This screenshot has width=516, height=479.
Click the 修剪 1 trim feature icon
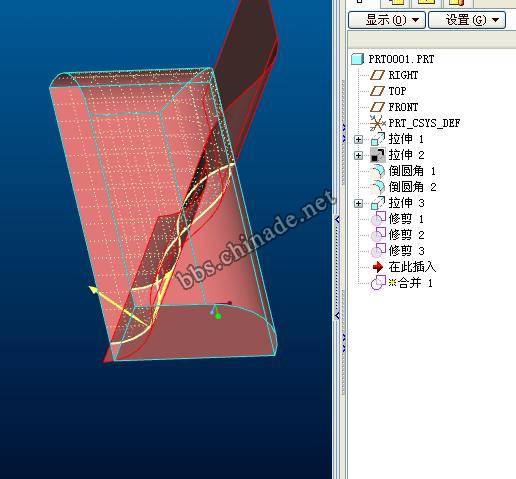(378, 219)
